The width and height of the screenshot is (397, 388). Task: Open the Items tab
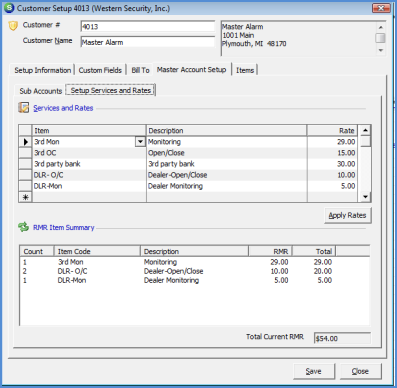[x=245, y=70]
